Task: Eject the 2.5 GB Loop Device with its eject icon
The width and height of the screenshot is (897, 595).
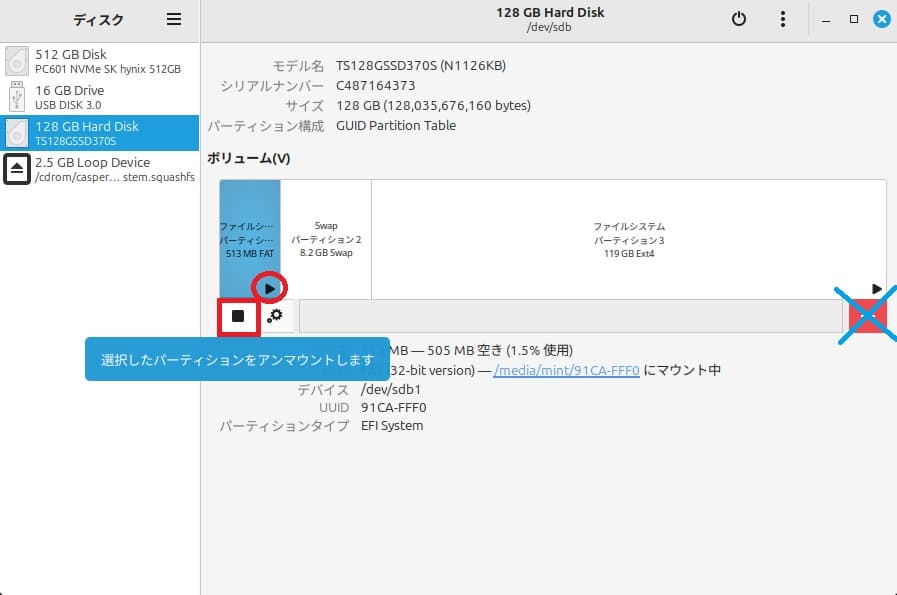Action: [15, 169]
